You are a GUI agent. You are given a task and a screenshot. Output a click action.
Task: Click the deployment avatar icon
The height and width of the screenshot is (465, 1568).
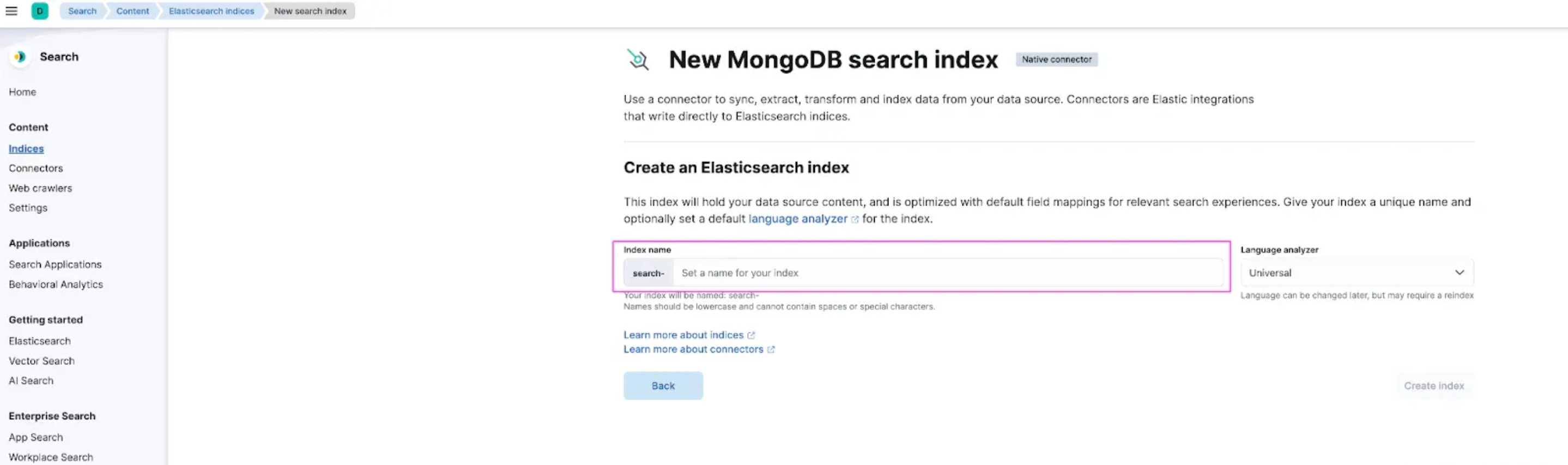coord(40,11)
